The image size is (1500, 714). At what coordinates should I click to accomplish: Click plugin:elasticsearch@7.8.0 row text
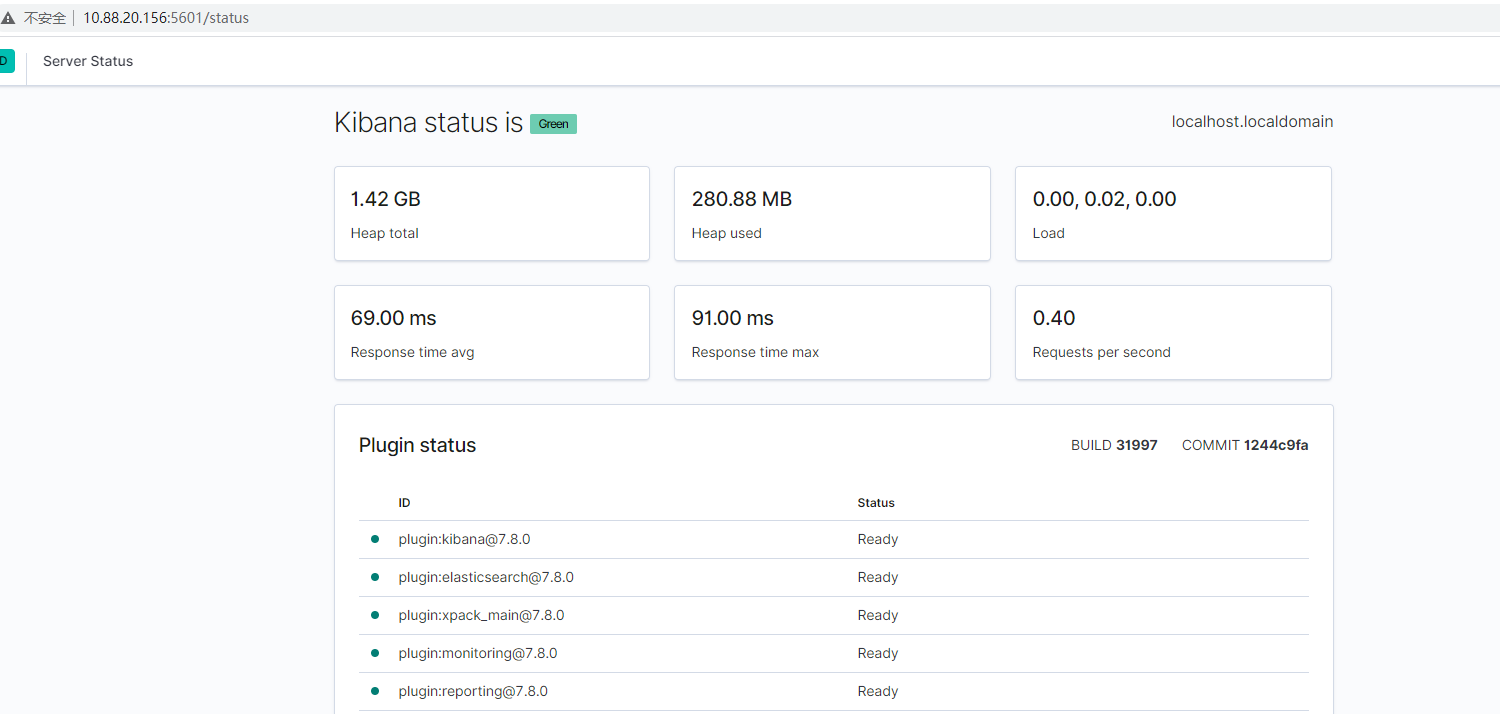(x=486, y=577)
